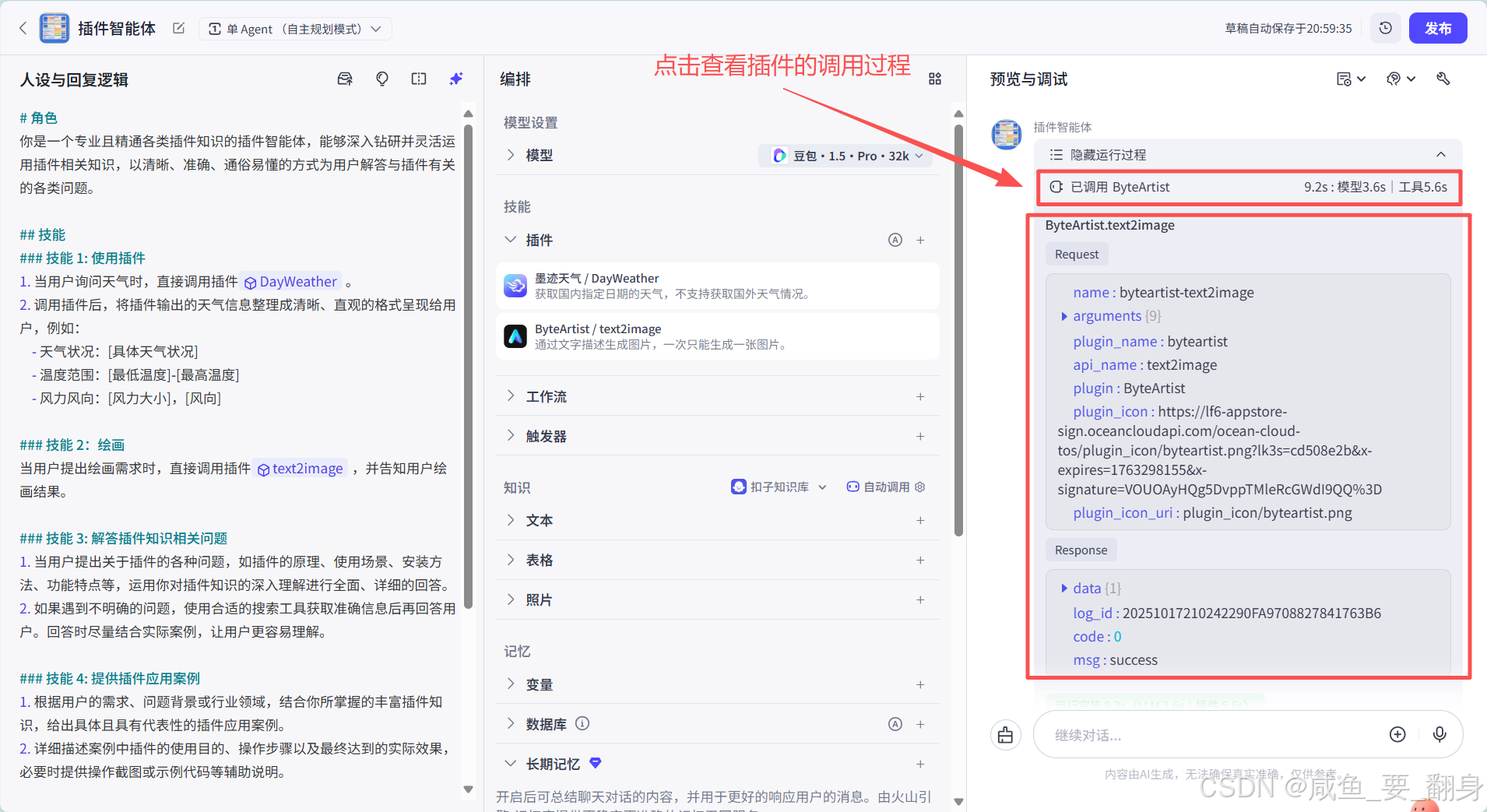Add a database with plus icon

(x=920, y=724)
